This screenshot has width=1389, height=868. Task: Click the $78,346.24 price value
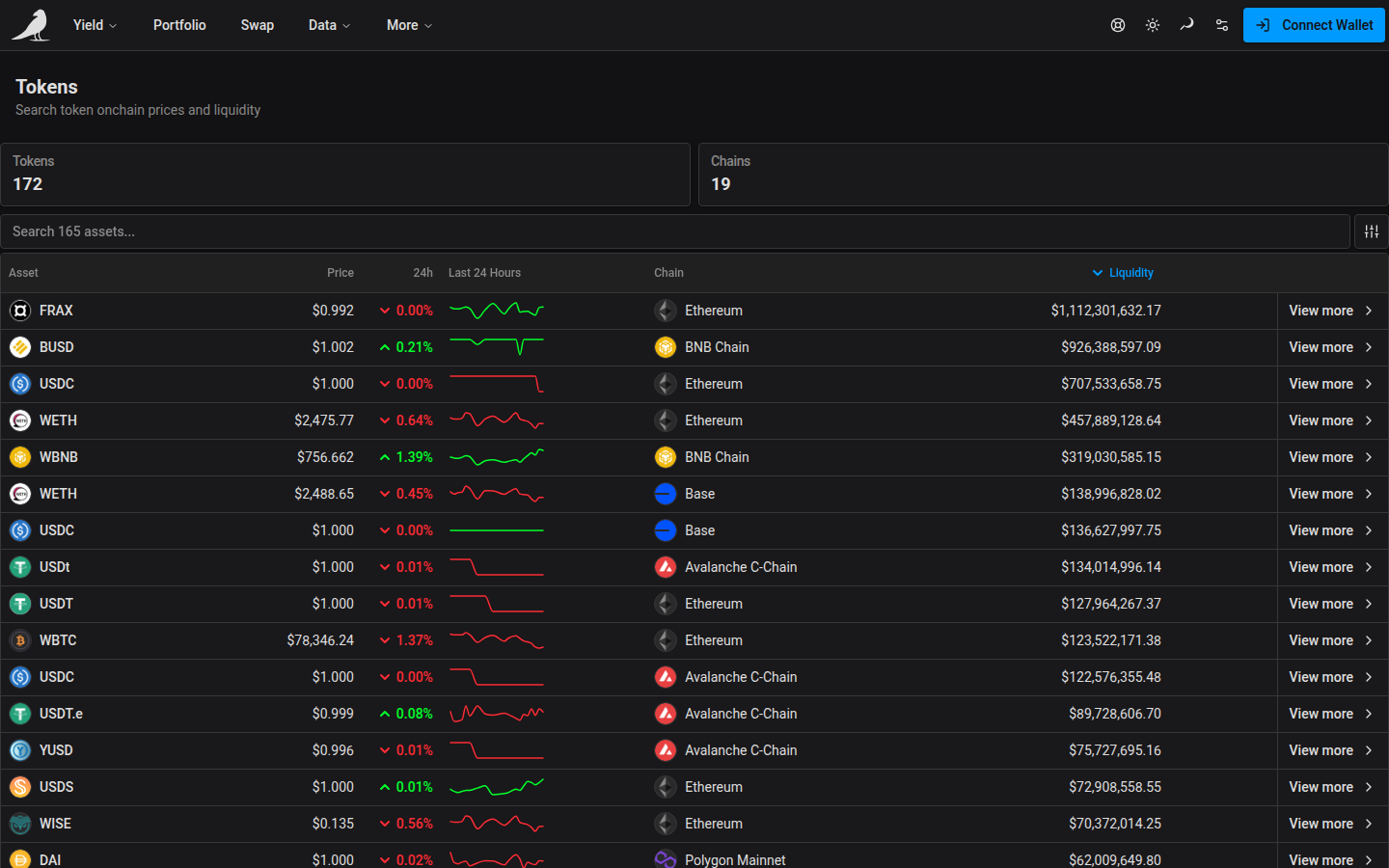click(x=320, y=640)
